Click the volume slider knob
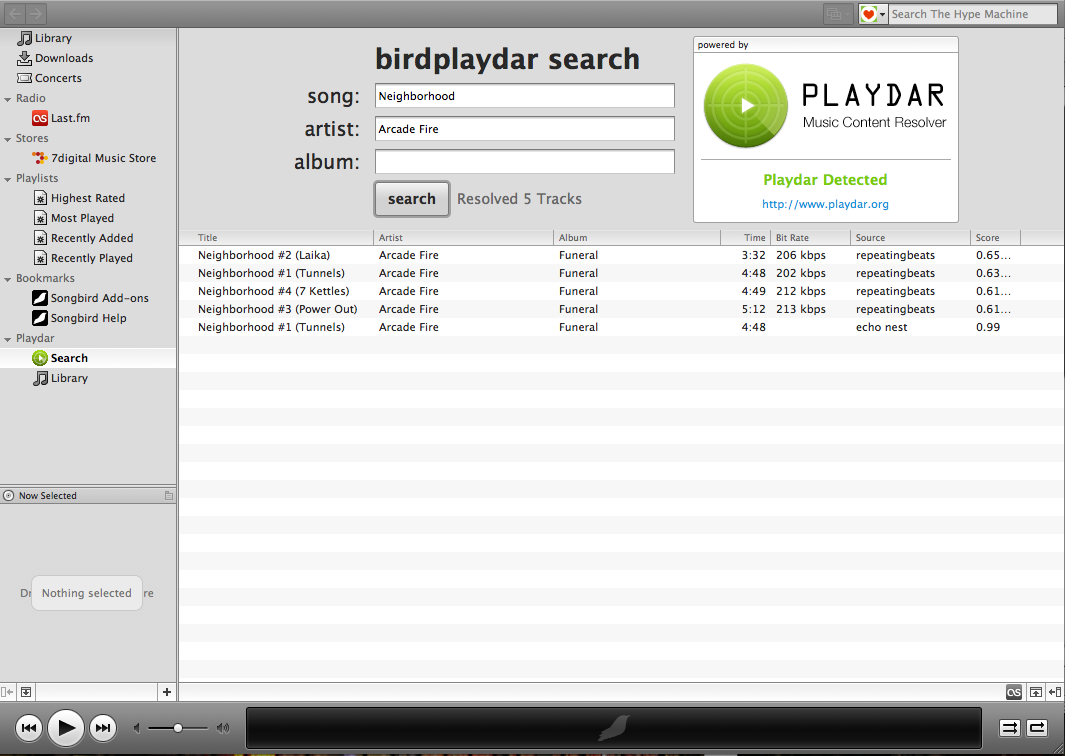This screenshot has height=756, width=1065. pos(177,728)
